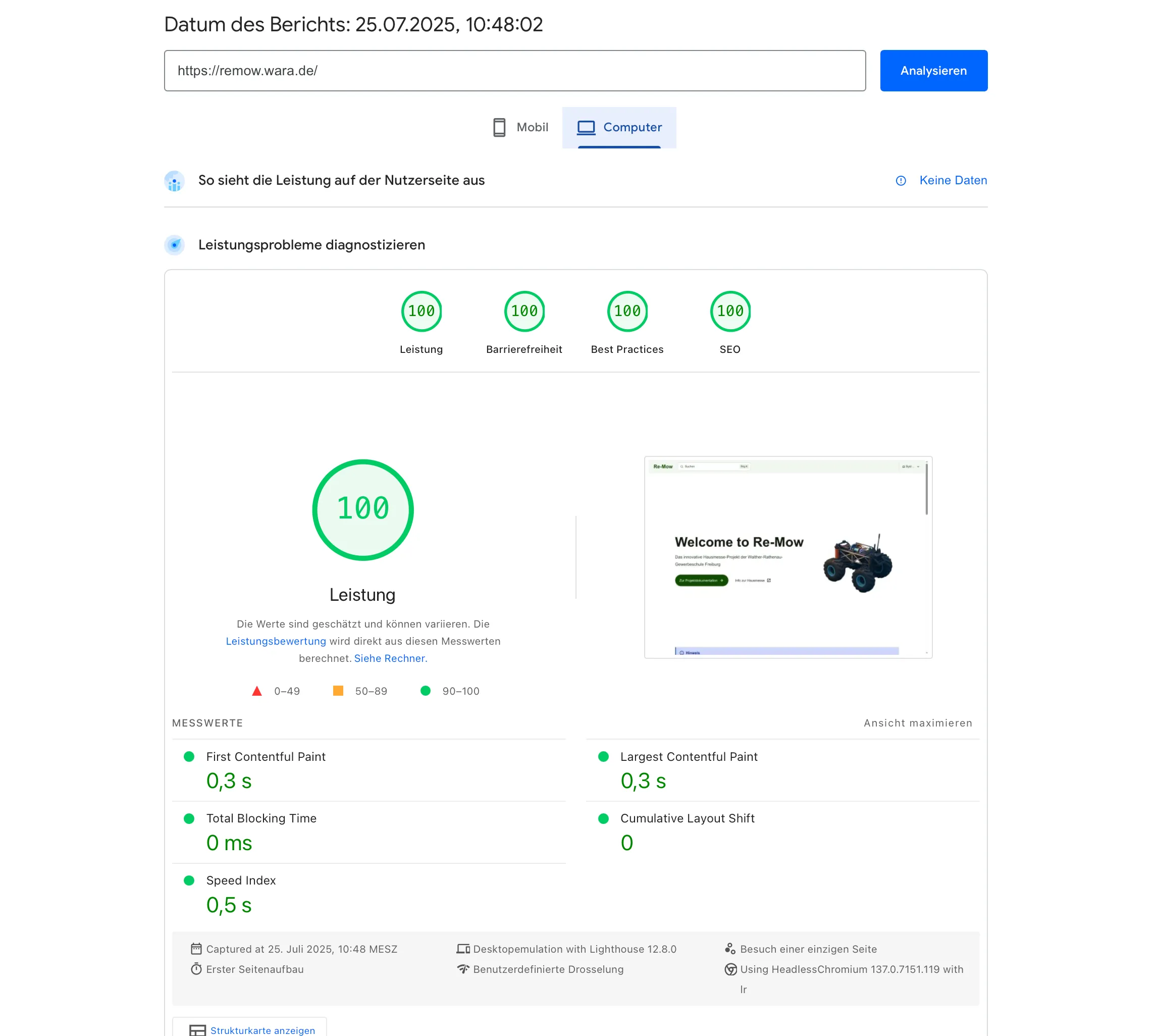Click the large Leistung 100 circle
The height and width of the screenshot is (1036, 1157).
[x=362, y=509]
